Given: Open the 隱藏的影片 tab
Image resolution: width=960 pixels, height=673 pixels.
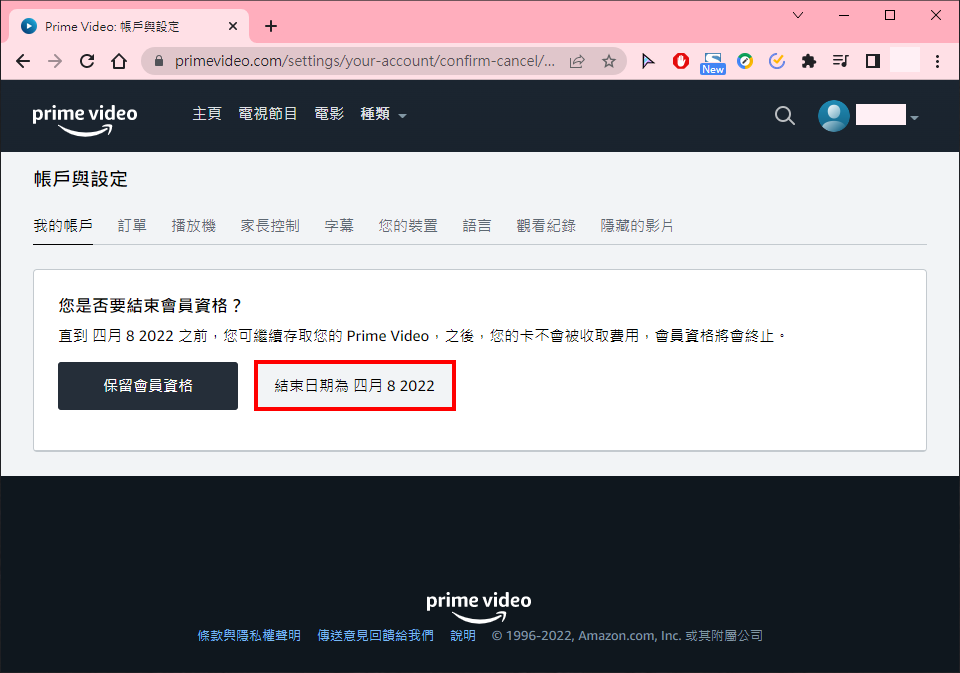Looking at the screenshot, I should (x=637, y=226).
